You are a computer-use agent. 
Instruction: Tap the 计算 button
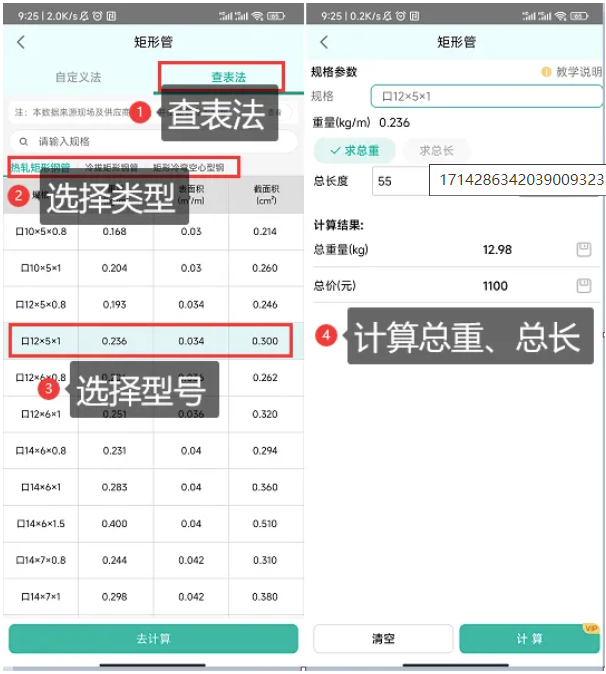click(x=529, y=639)
